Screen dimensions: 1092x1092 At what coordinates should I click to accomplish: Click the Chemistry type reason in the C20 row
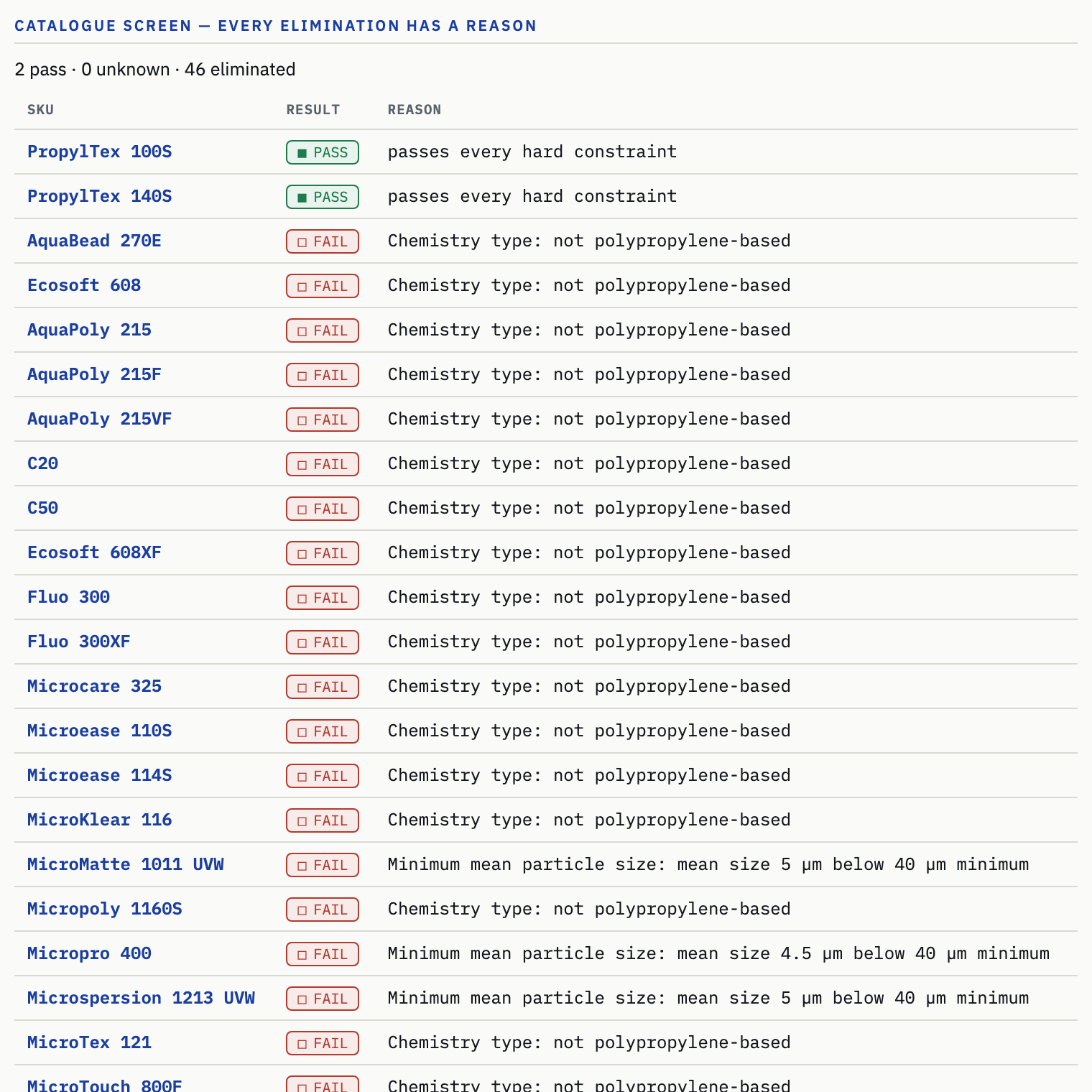[589, 463]
